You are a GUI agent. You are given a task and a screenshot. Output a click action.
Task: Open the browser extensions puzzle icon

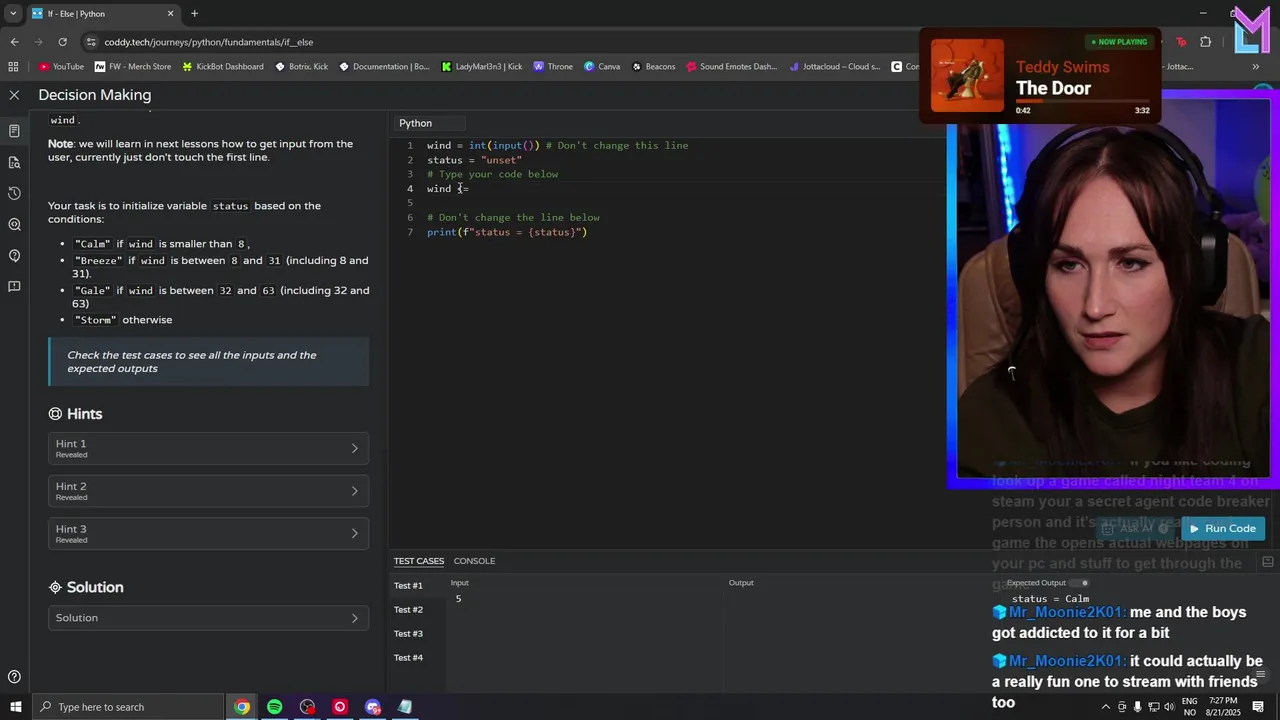[1205, 42]
